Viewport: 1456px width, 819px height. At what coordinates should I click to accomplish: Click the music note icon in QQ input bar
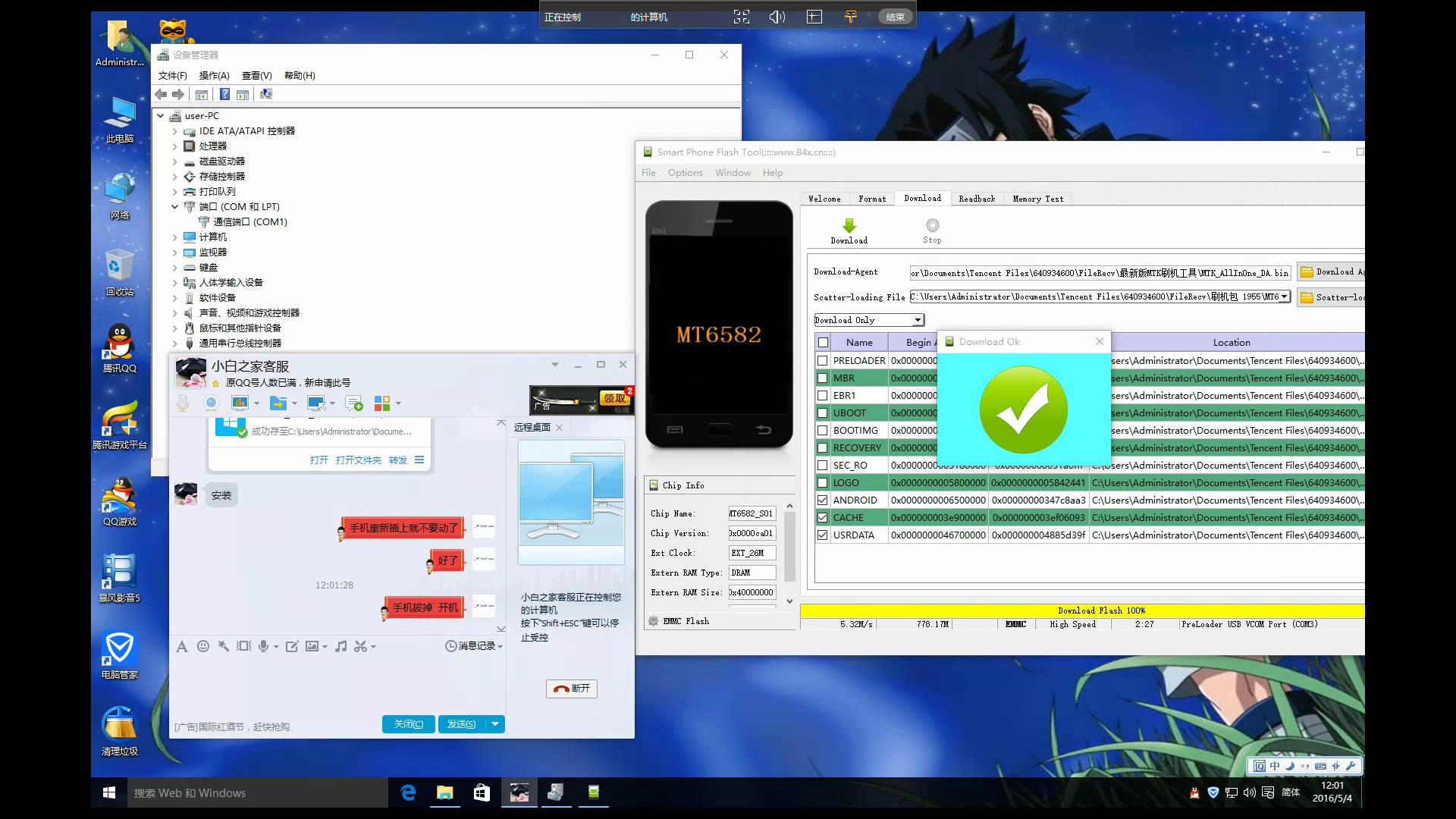pyautogui.click(x=341, y=646)
